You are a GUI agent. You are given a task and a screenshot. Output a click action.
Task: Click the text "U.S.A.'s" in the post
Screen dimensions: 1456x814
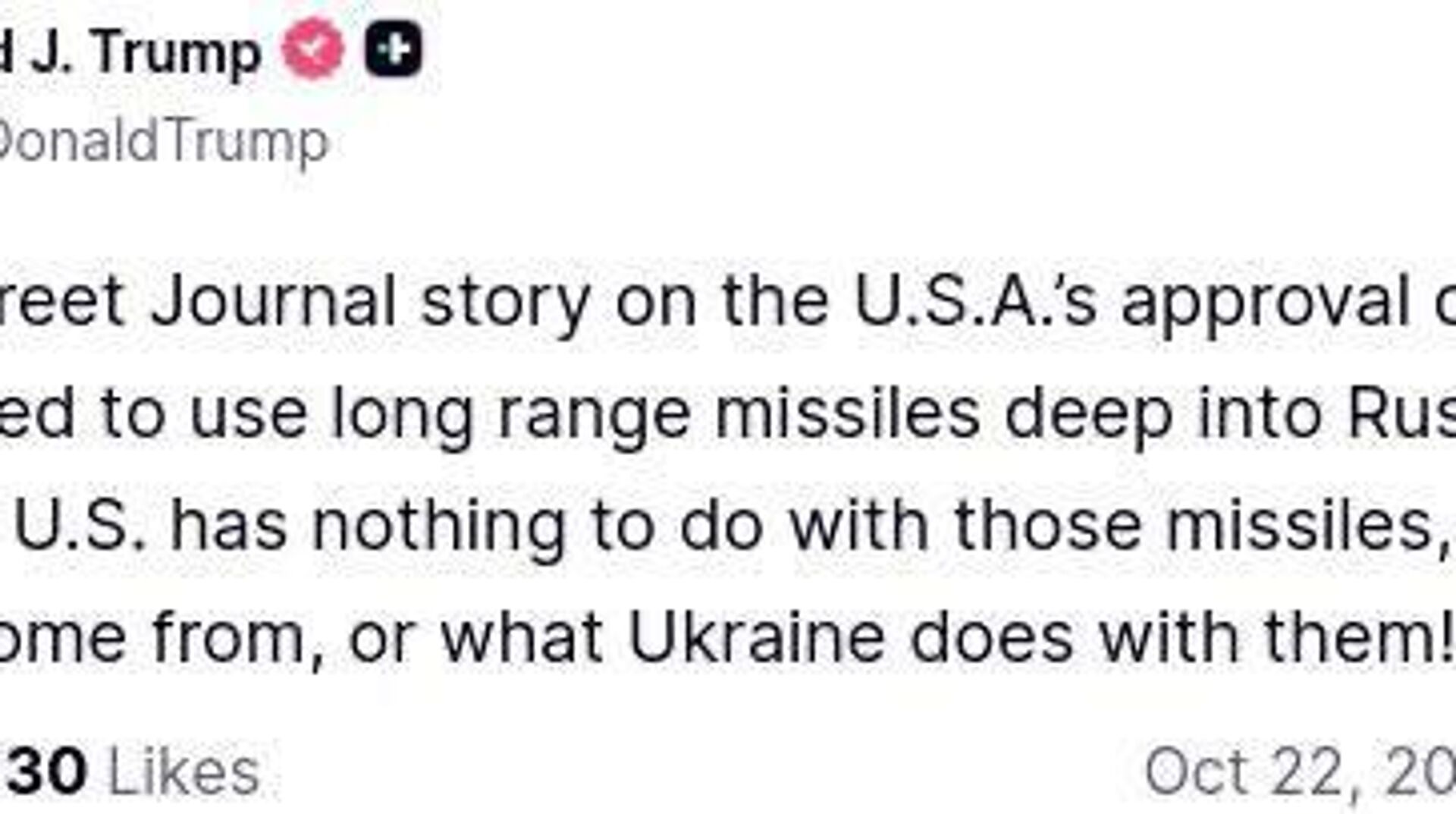coord(975,302)
